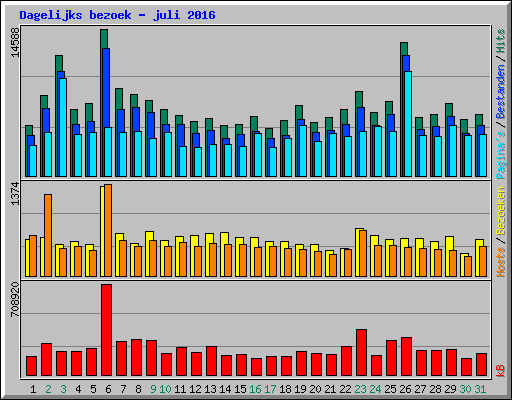
Task: Click day label 7 on the x-axis
Action: coord(123,389)
